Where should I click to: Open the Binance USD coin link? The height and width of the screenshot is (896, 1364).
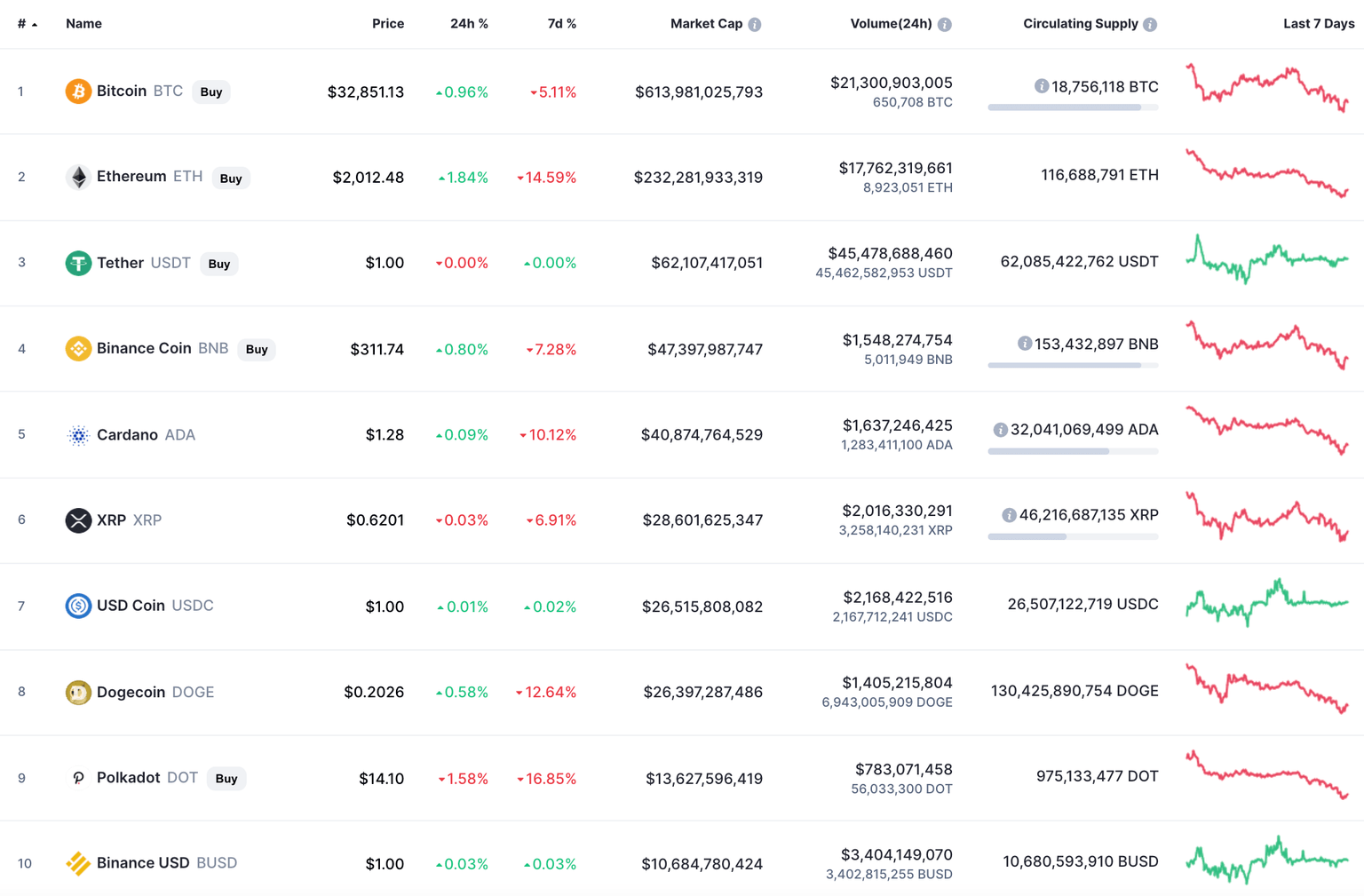pos(142,863)
